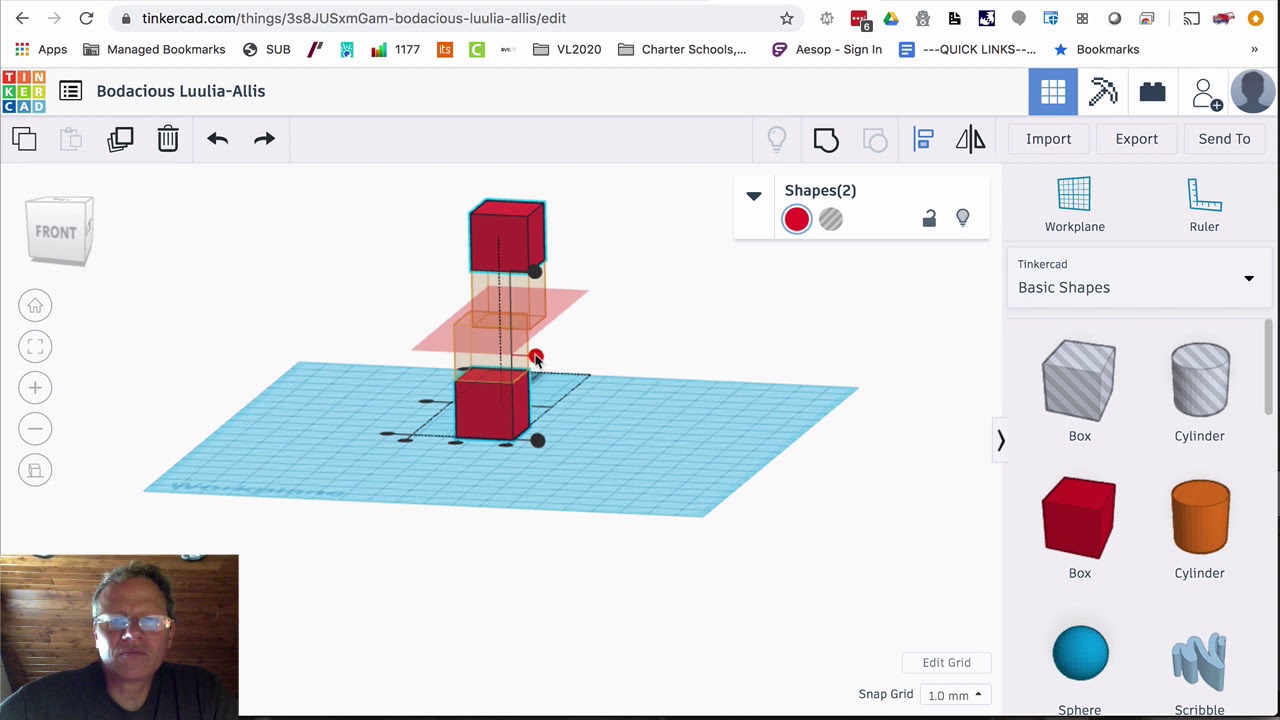Click the Send To button
Viewport: 1280px width, 720px height.
[1224, 139]
